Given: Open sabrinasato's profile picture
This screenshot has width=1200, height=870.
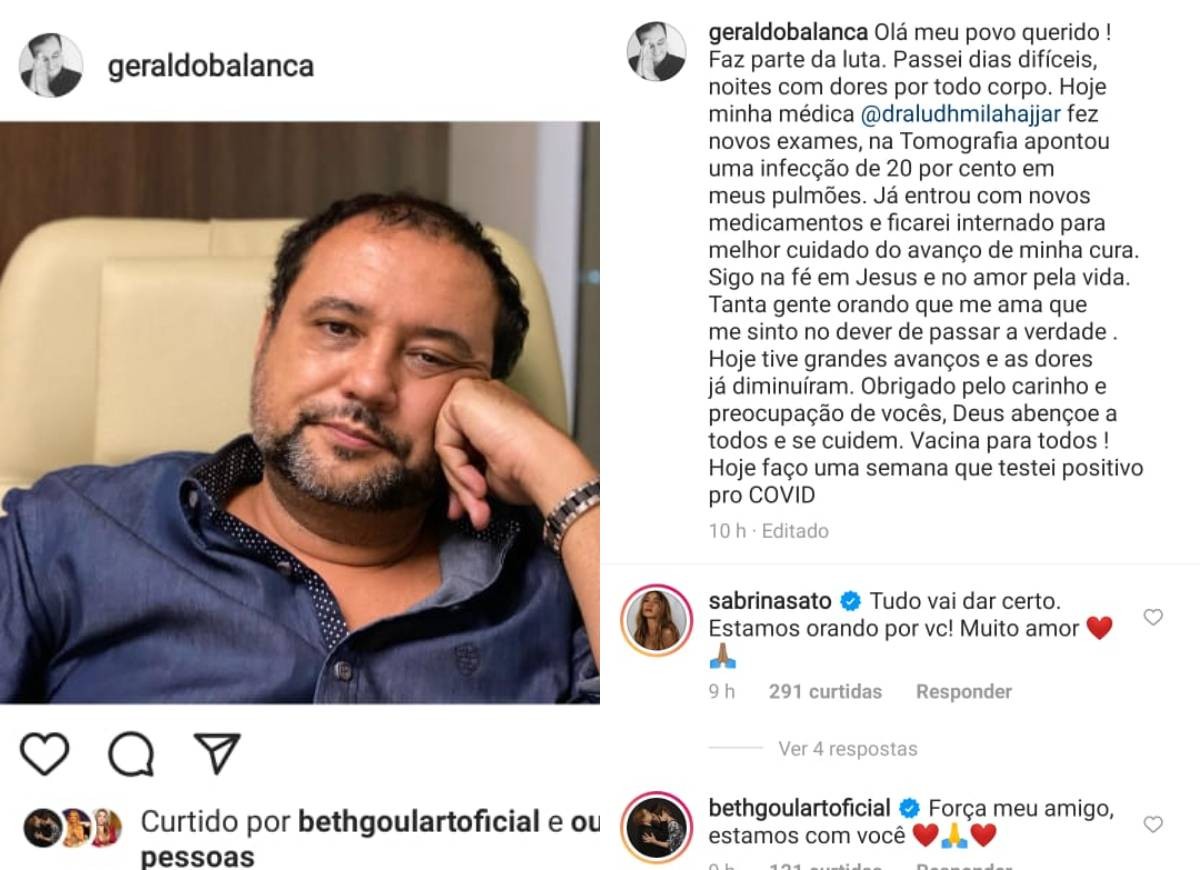Looking at the screenshot, I should point(657,621).
